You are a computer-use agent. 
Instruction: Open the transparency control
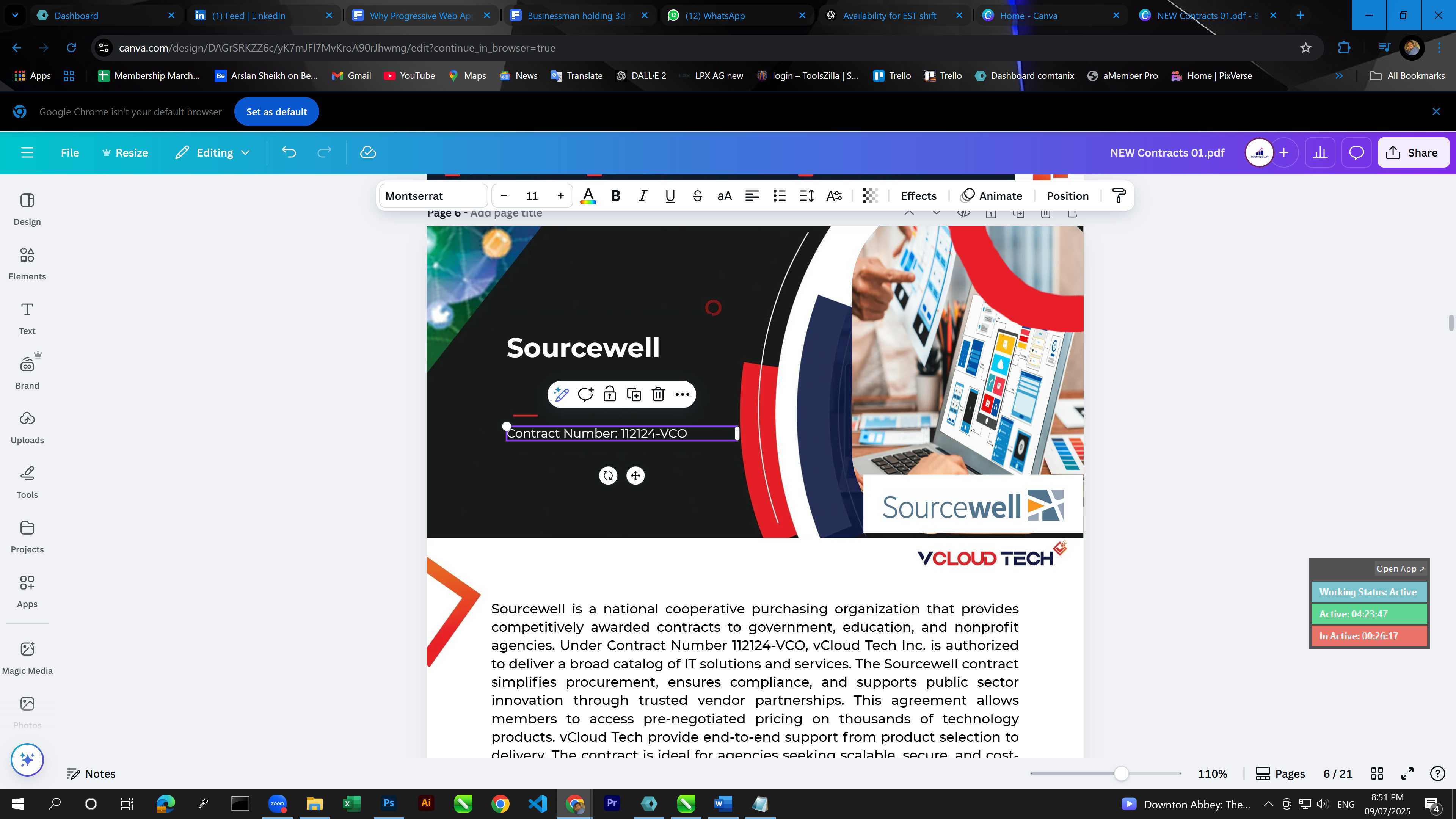[870, 196]
